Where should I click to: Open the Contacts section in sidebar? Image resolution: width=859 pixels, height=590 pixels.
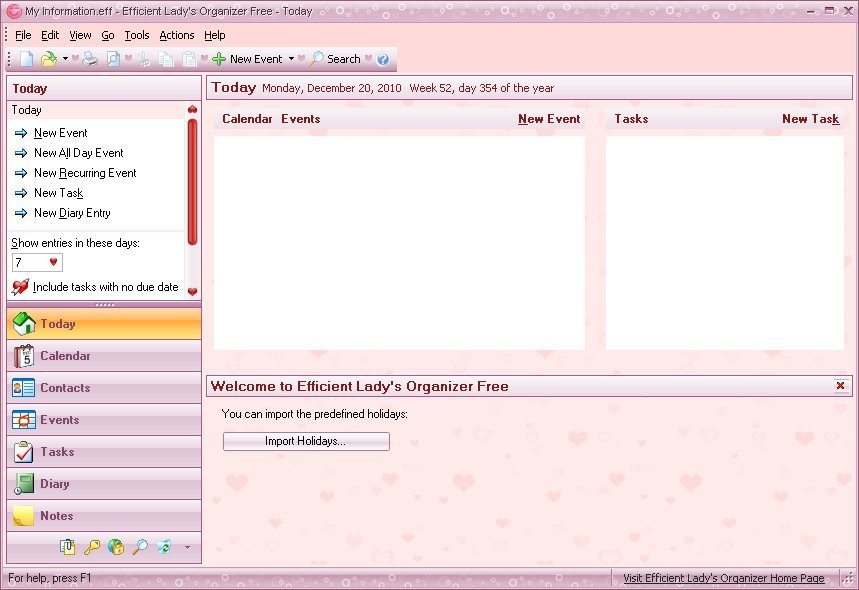click(x=65, y=388)
